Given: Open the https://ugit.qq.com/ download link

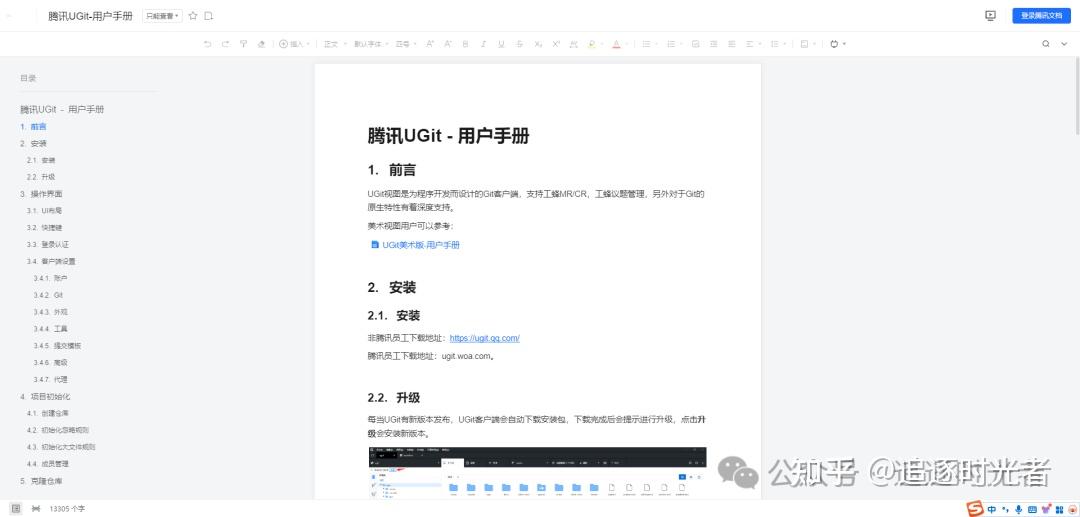Looking at the screenshot, I should (485, 338).
